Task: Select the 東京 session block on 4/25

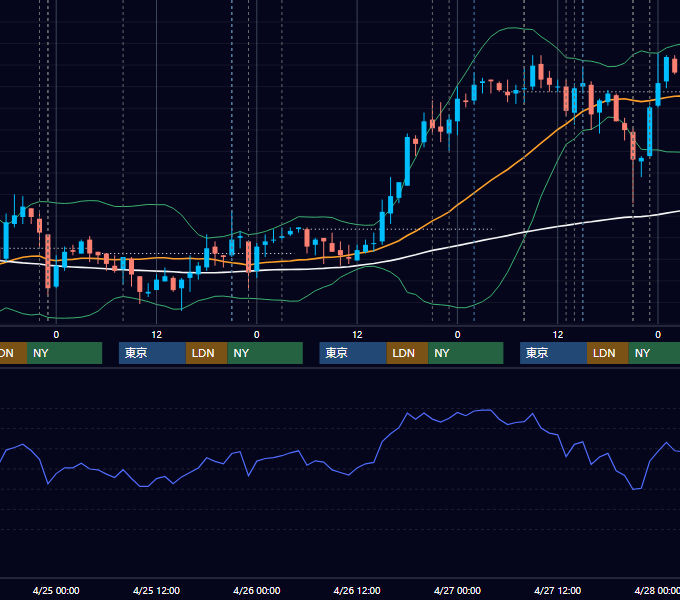Action: [152, 353]
